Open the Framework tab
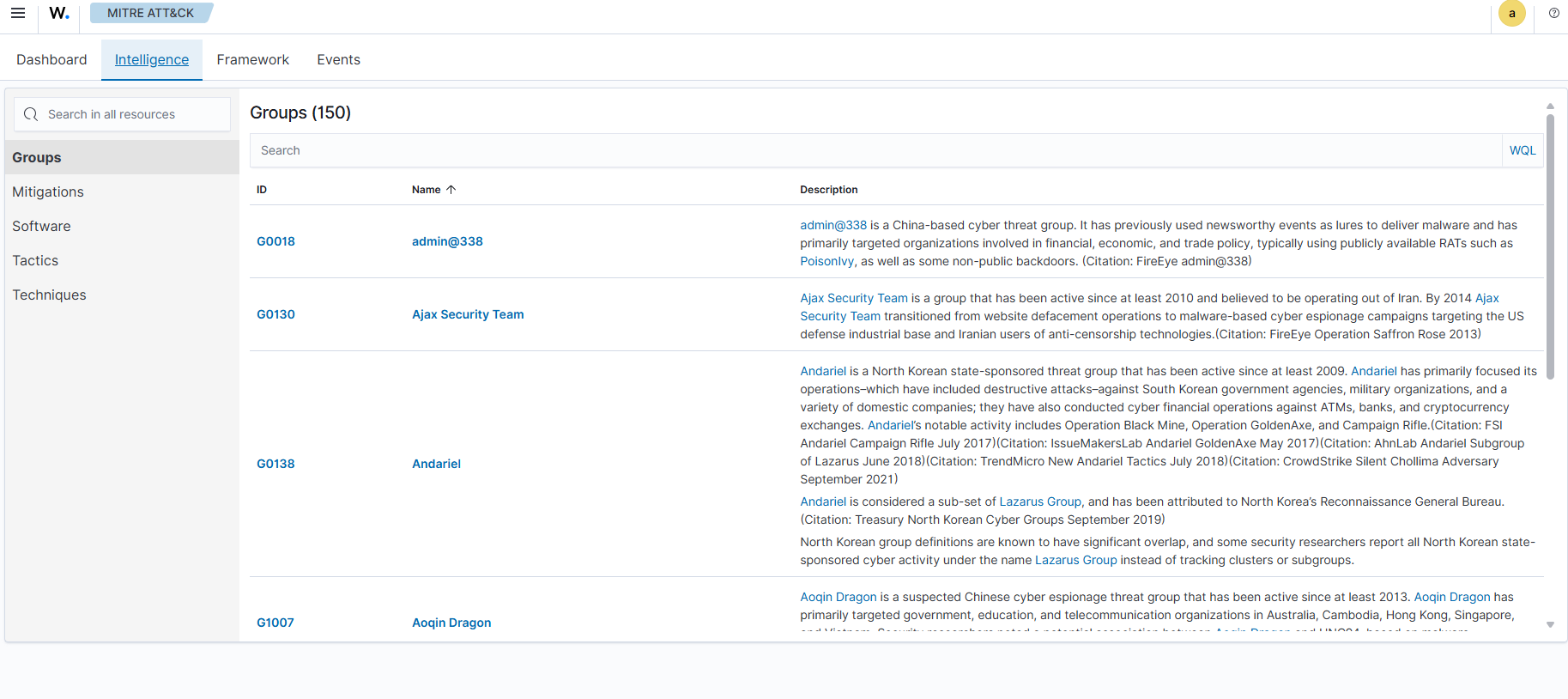1568x699 pixels. click(252, 59)
